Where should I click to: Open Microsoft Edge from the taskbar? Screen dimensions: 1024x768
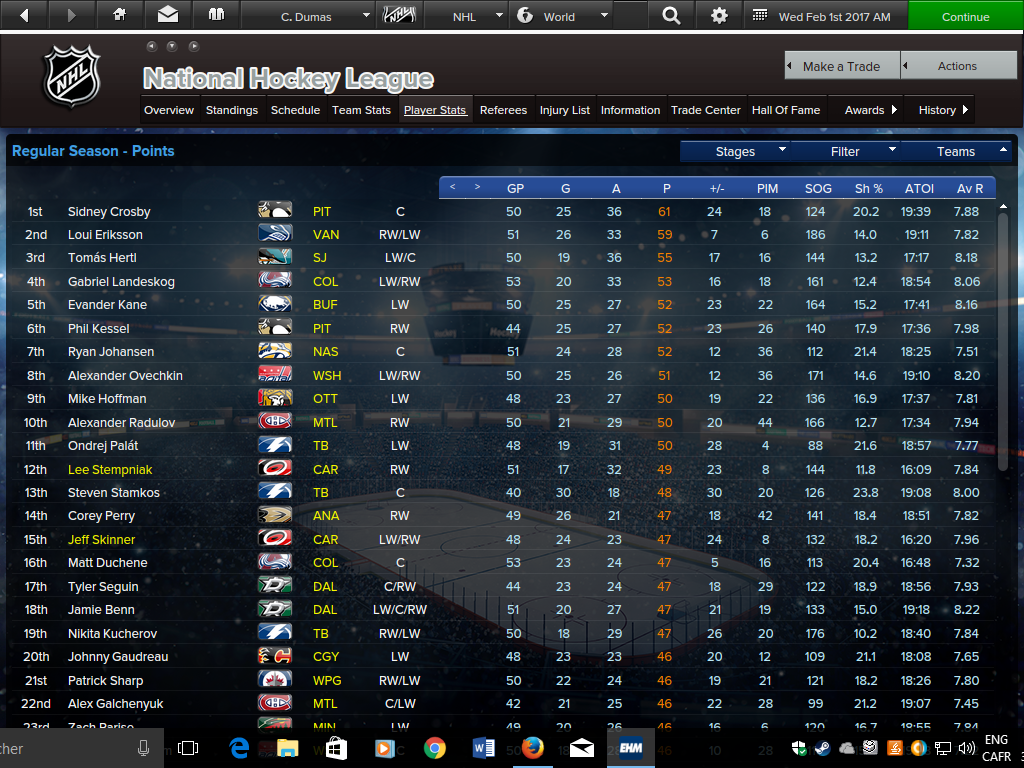(239, 748)
